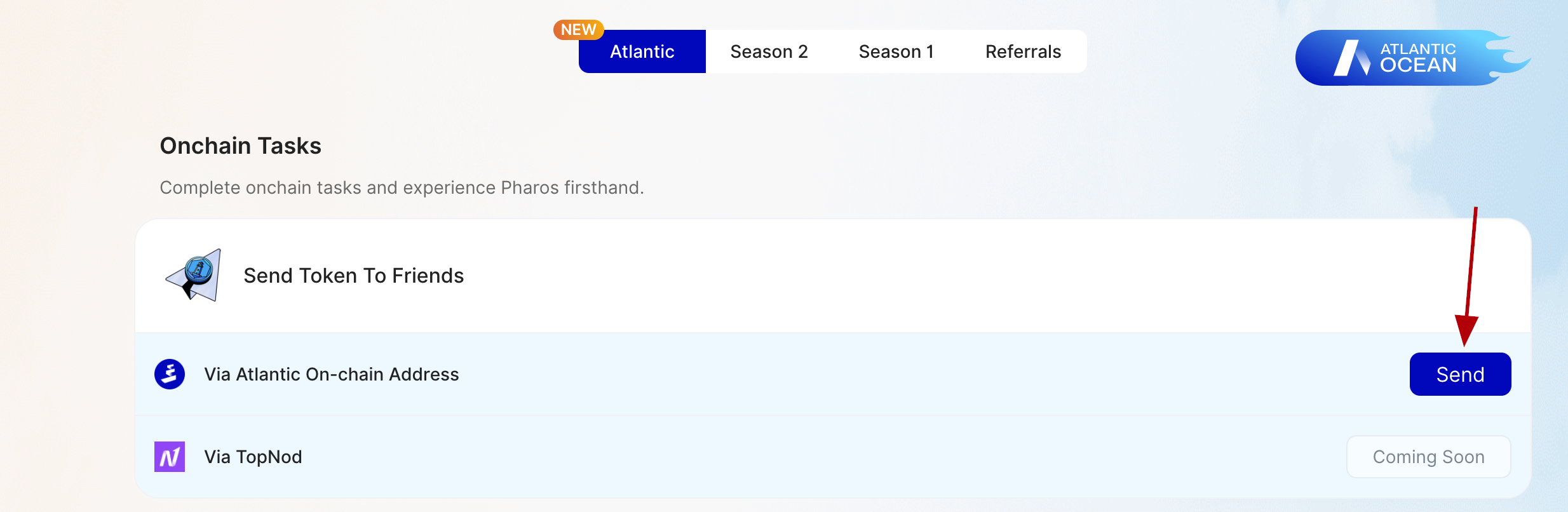Go to the Referrals tab
Screen dimensions: 1568x512
[1023, 51]
